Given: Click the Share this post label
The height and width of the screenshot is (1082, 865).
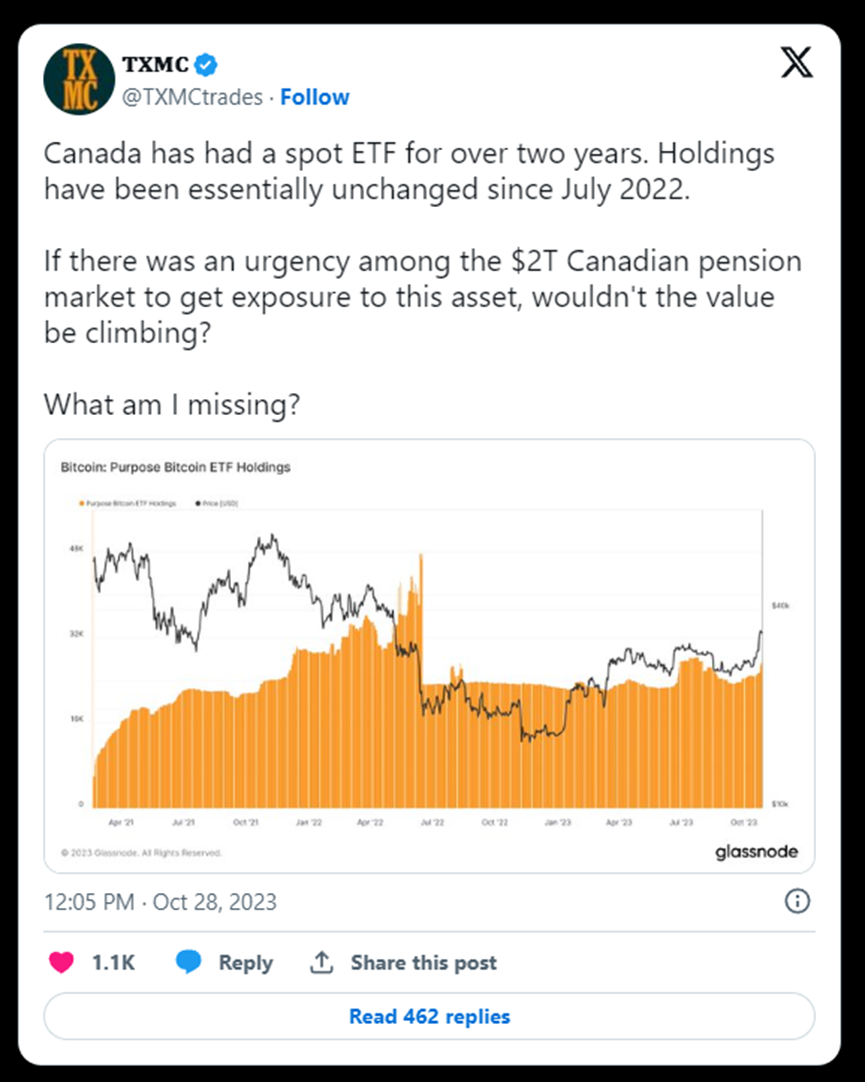Looking at the screenshot, I should tap(423, 962).
